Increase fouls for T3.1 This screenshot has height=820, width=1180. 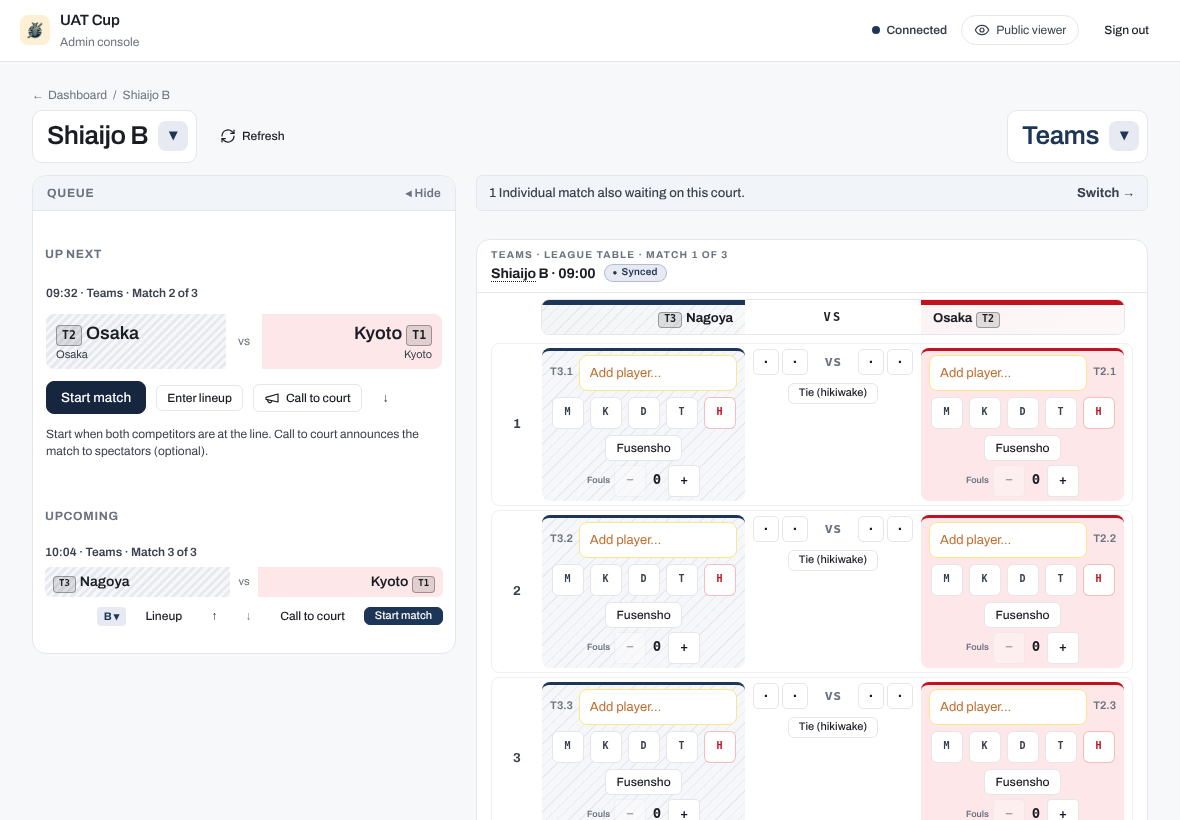point(684,480)
